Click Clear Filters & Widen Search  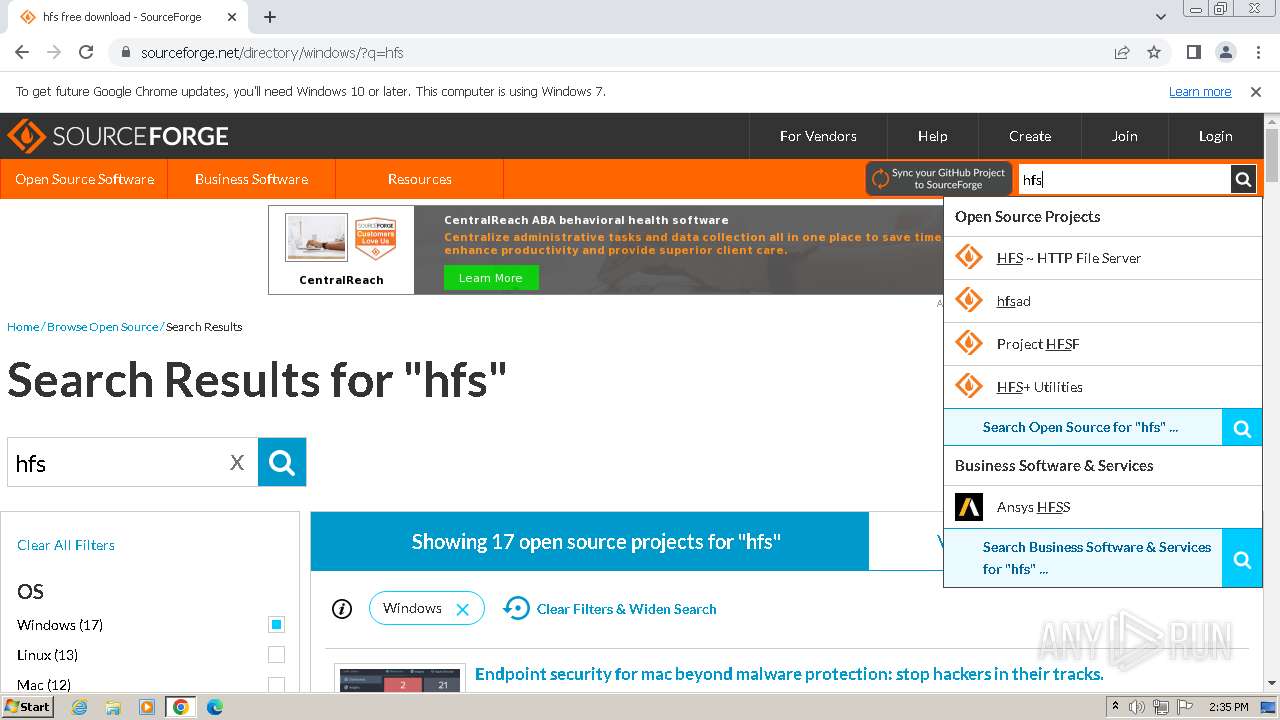pyautogui.click(x=609, y=608)
